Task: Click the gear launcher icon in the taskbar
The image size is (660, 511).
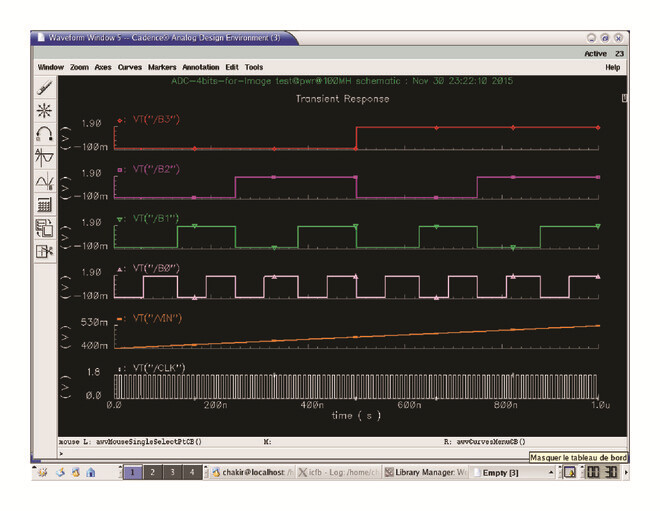Action: 43,472
